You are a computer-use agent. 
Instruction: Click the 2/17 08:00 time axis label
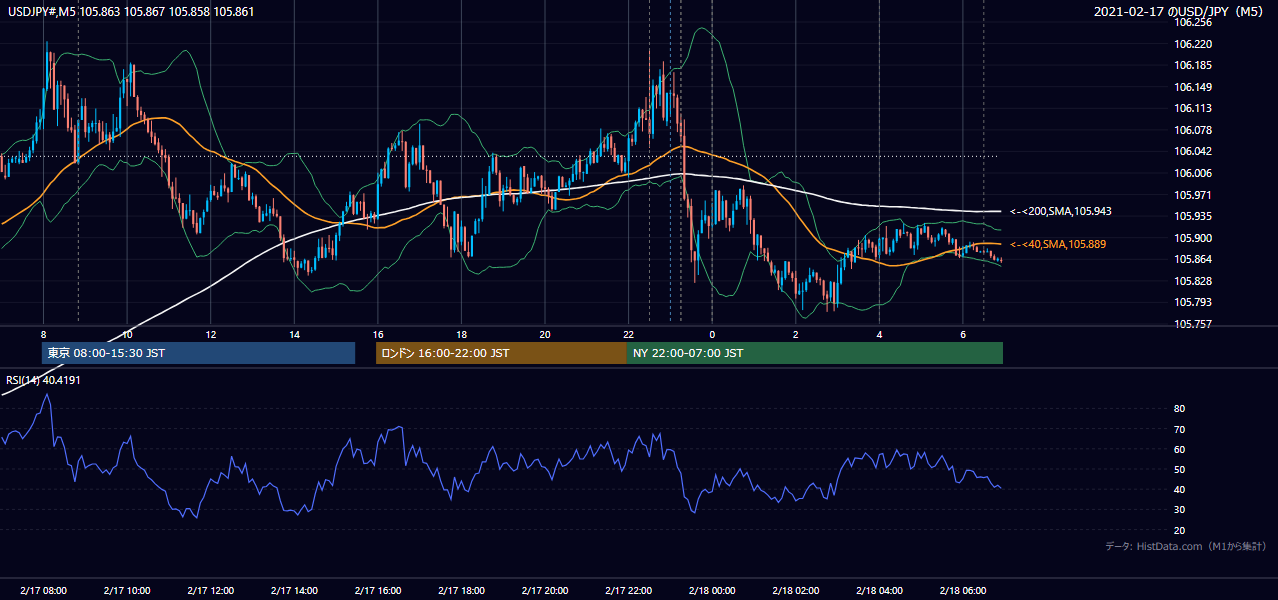point(44,590)
